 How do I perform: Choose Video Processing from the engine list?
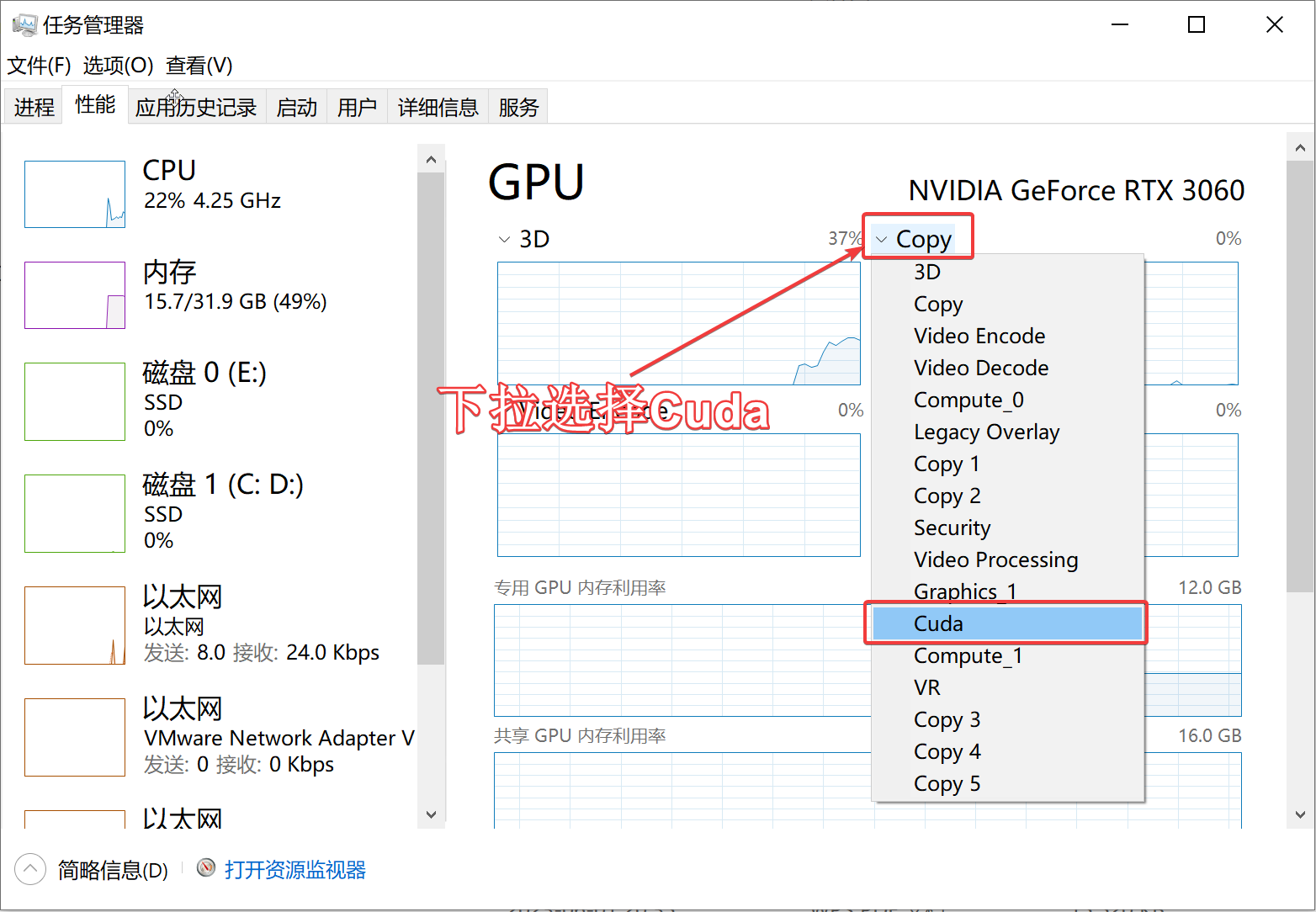1008,559
